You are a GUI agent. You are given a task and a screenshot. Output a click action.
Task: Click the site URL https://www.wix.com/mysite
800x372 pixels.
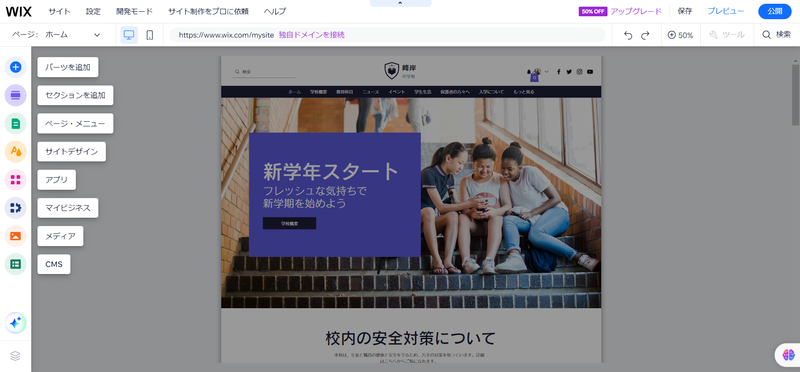[227, 35]
